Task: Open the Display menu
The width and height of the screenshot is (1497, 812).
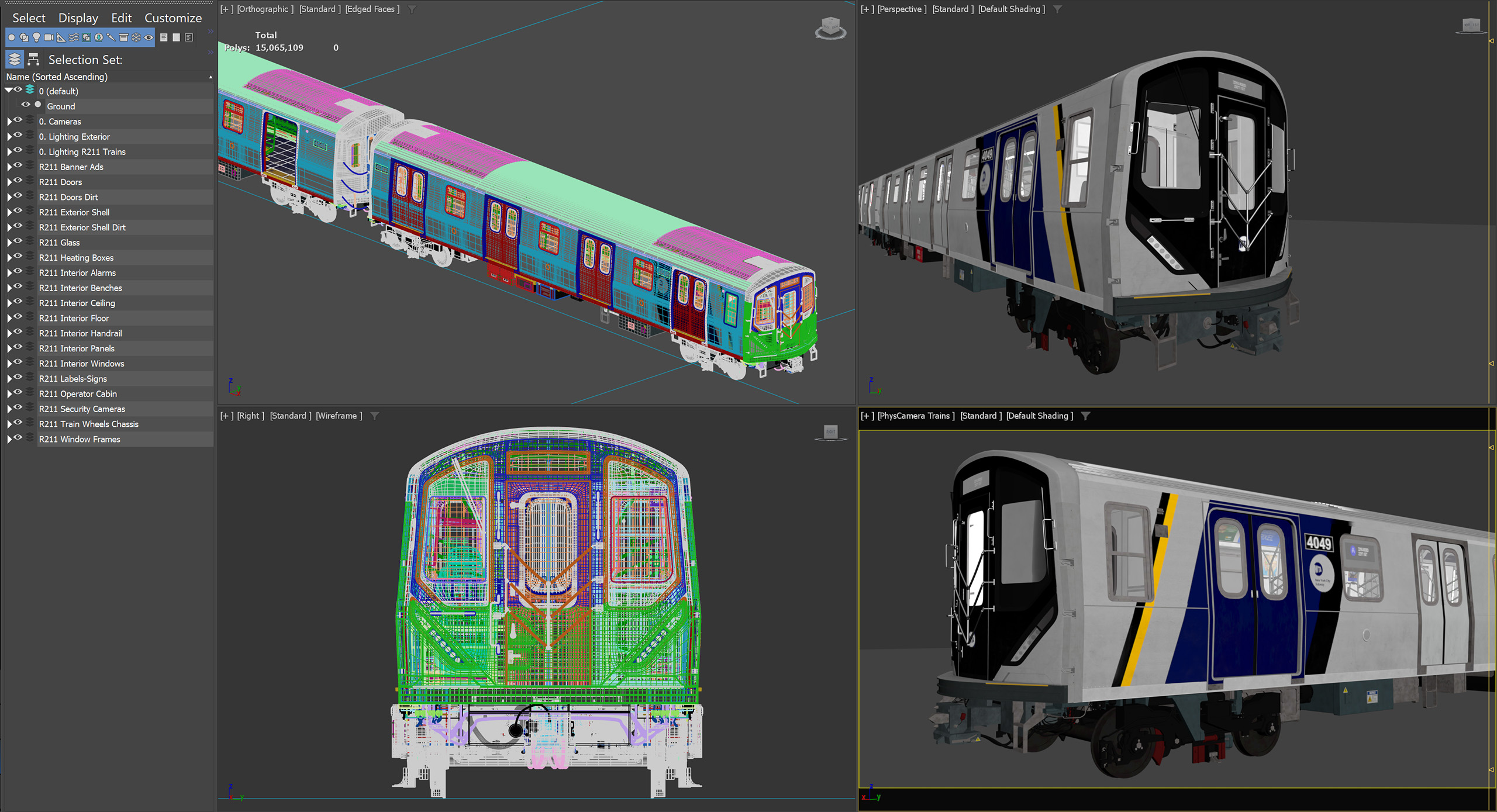Action: [78, 18]
